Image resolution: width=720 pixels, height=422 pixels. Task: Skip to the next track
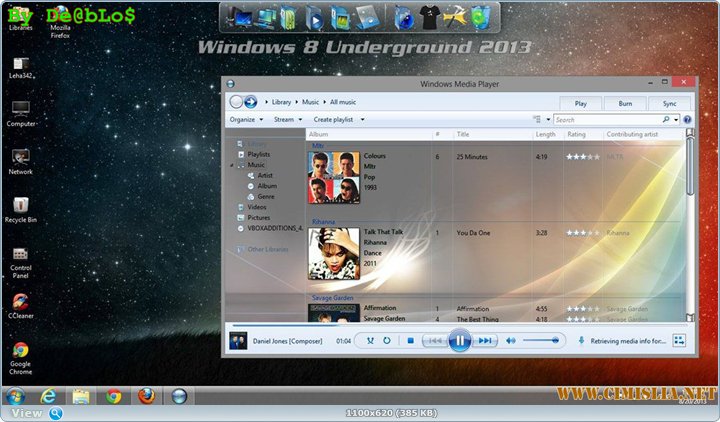pos(485,341)
